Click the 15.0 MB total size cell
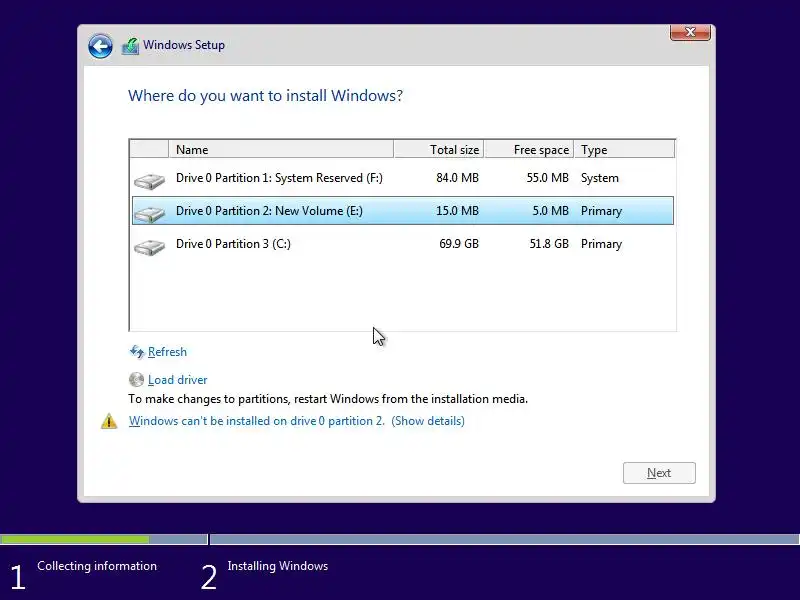The image size is (800, 600). [457, 211]
